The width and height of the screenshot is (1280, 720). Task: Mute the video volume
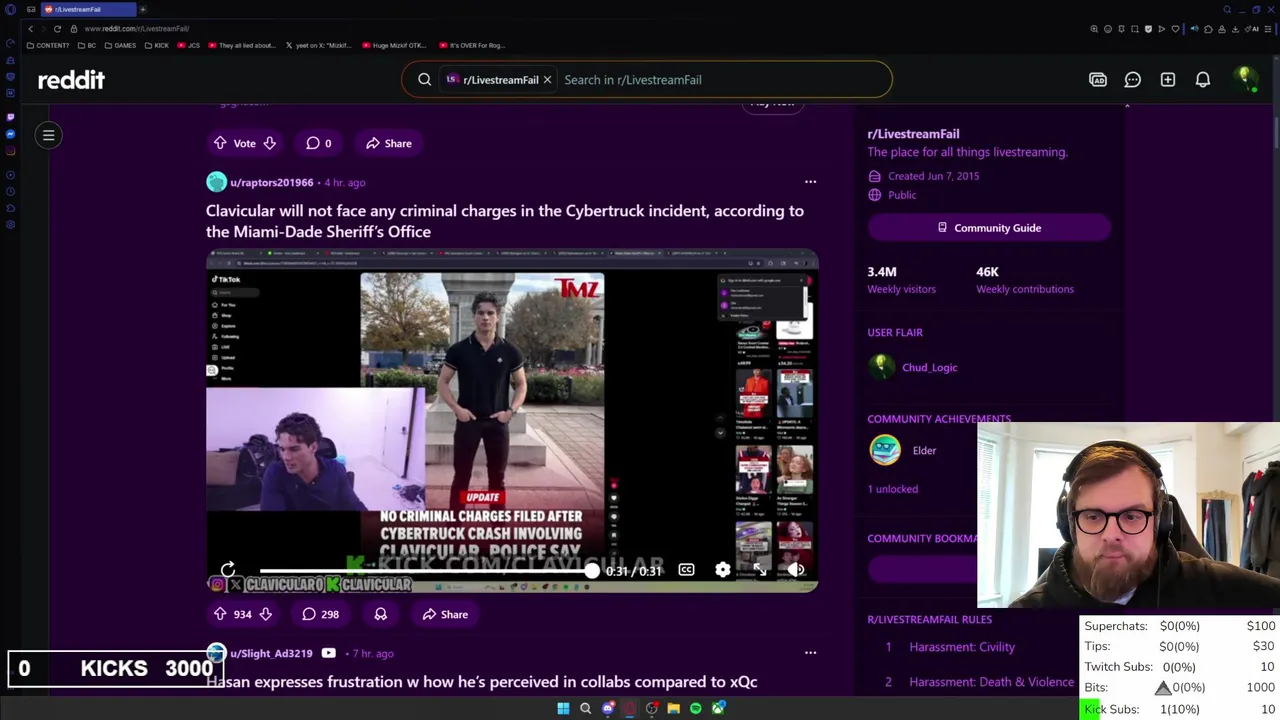point(797,570)
